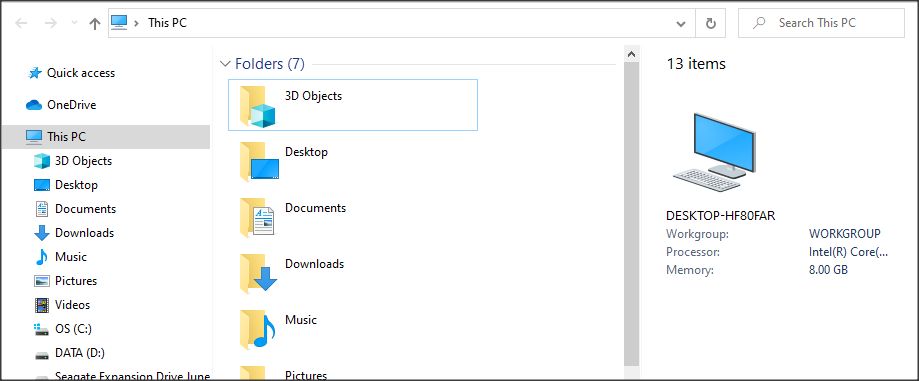919x381 pixels.
Task: Click the large Downloads folder icon
Action: coord(258,273)
